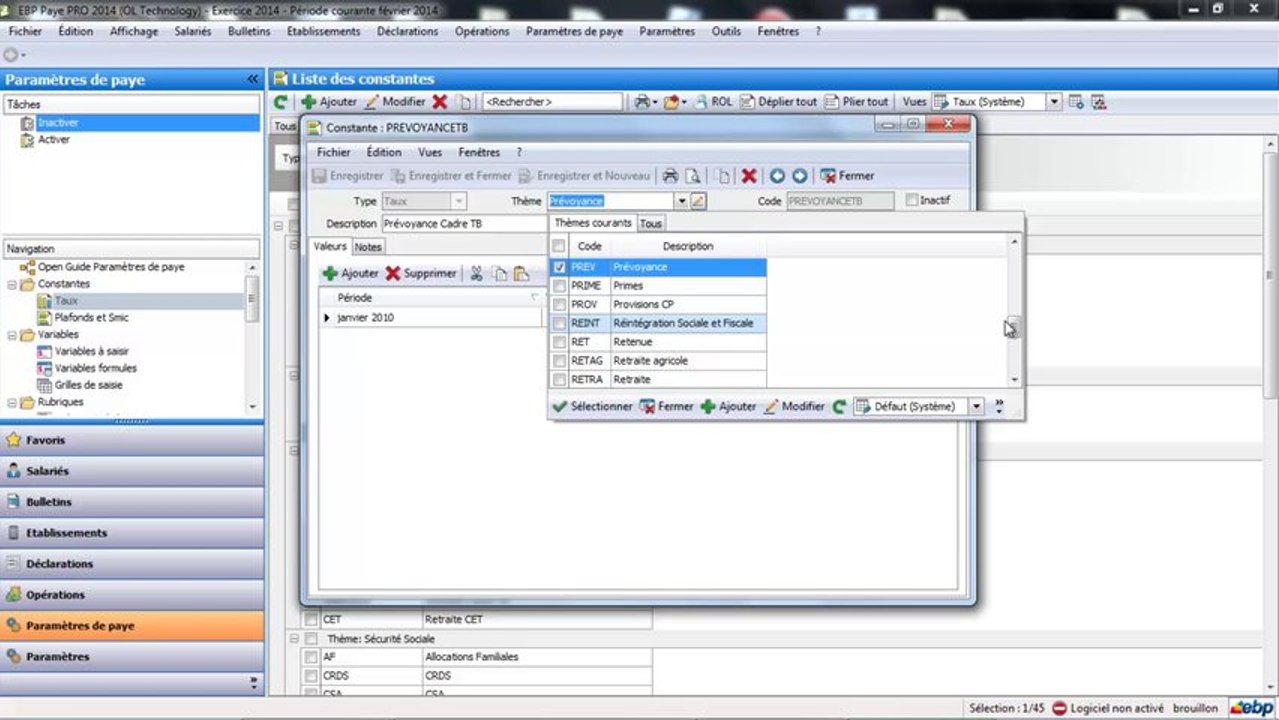Refresh the Liste des constantes view
Screen dimensions: 1279x720
281,102
